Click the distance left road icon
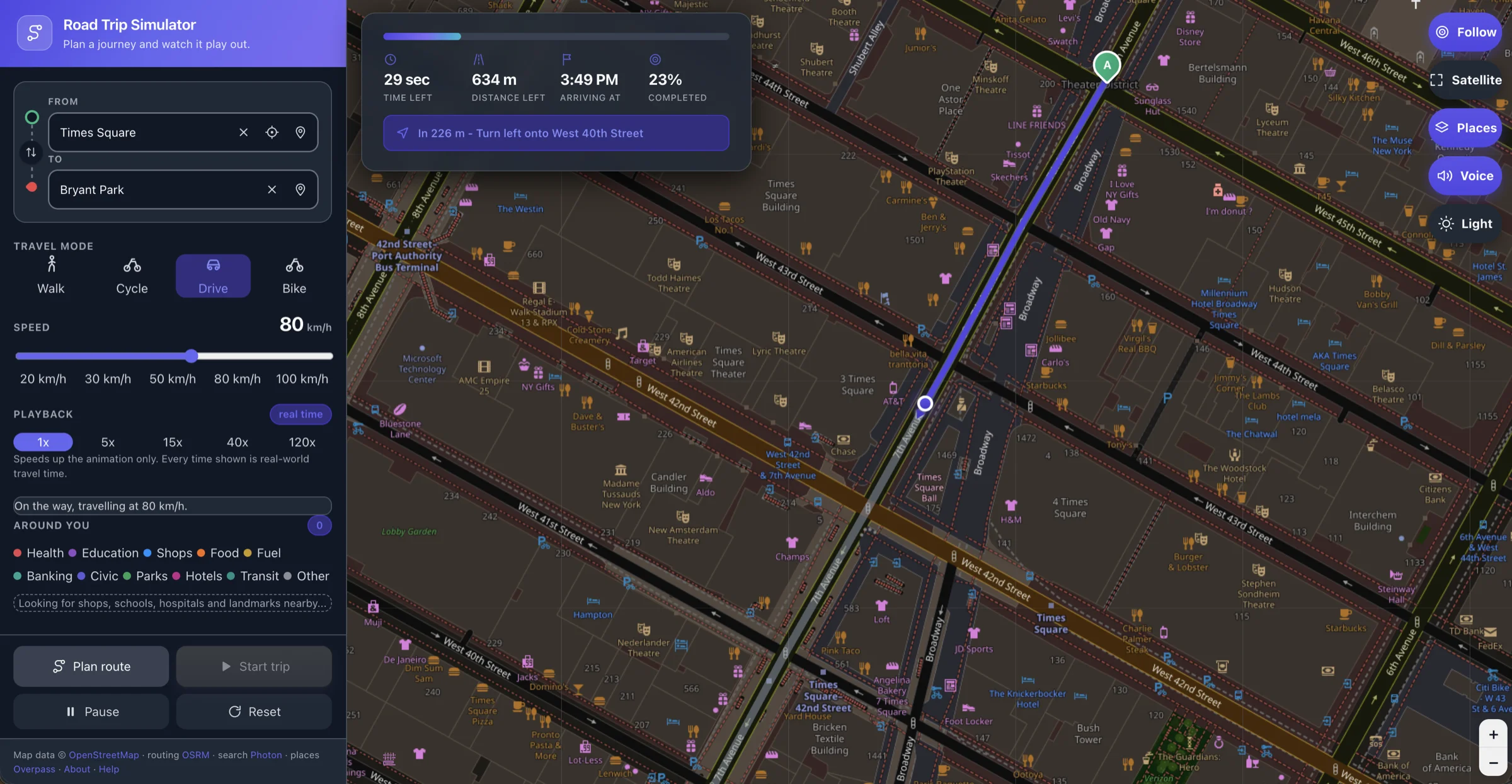1512x784 pixels. [x=479, y=60]
